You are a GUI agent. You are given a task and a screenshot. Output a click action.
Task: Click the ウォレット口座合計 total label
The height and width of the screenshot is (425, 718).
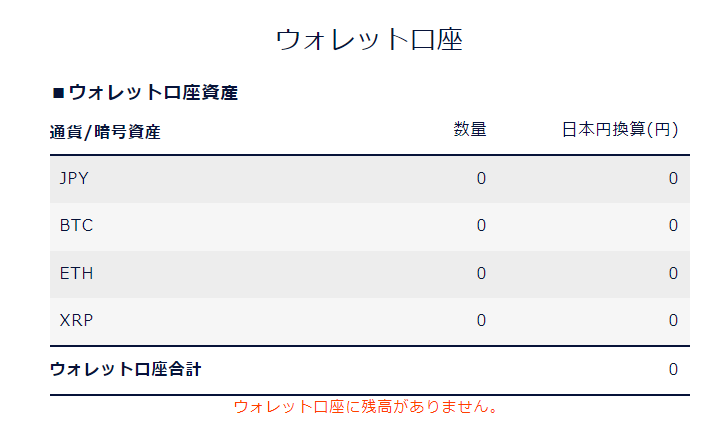[x=125, y=369]
